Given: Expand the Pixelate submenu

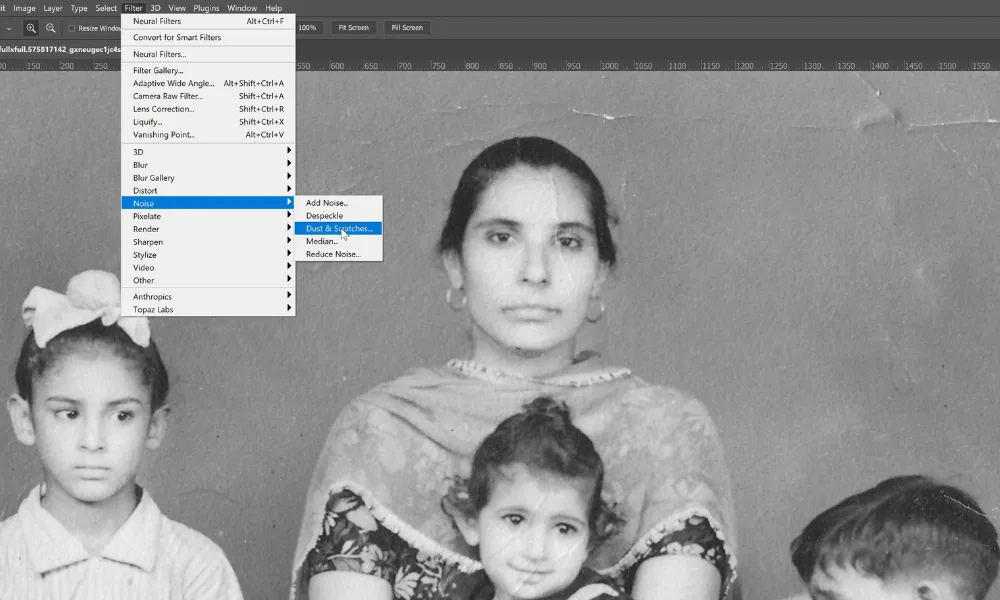Looking at the screenshot, I should (208, 216).
